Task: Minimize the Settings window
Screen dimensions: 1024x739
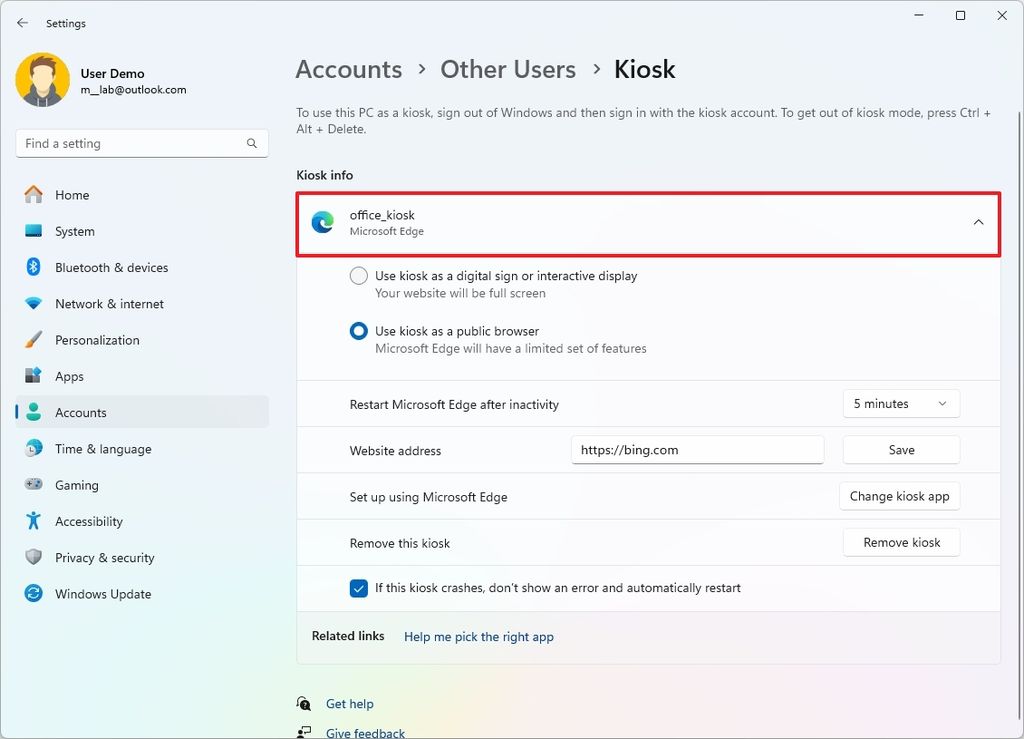Action: tap(919, 15)
